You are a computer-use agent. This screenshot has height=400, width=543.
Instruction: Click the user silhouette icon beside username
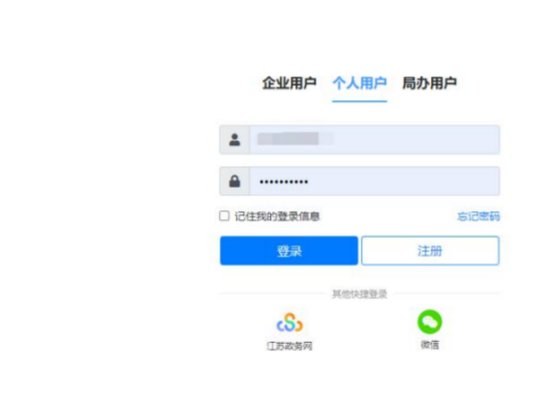click(x=234, y=140)
